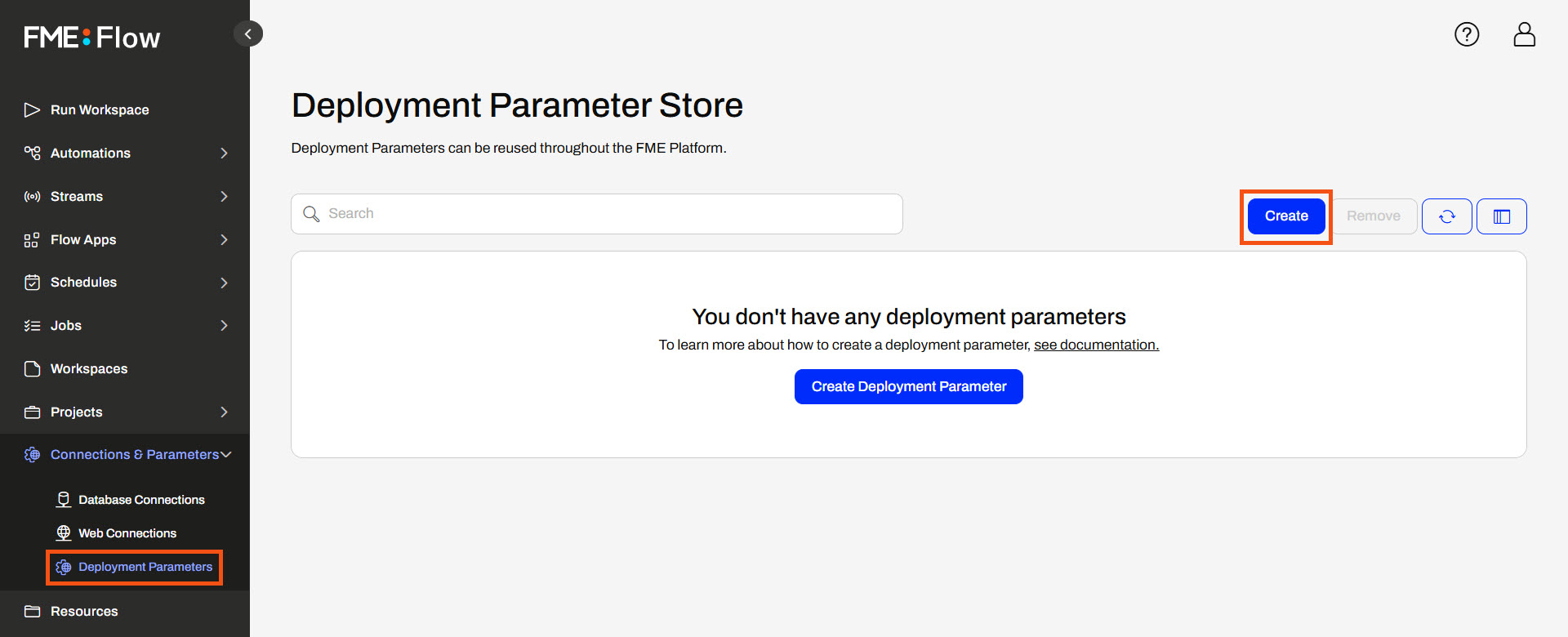
Task: Collapse the Connections & Parameters section
Action: click(226, 454)
